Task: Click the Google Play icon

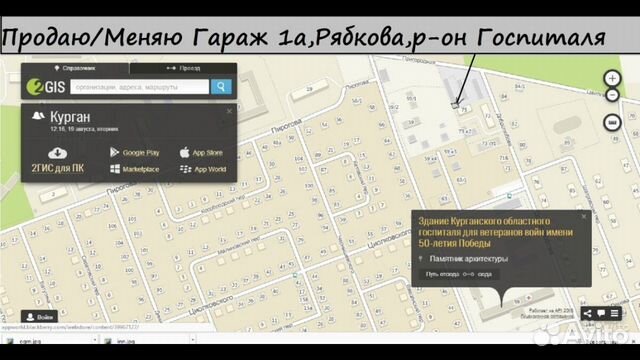Action: click(114, 152)
